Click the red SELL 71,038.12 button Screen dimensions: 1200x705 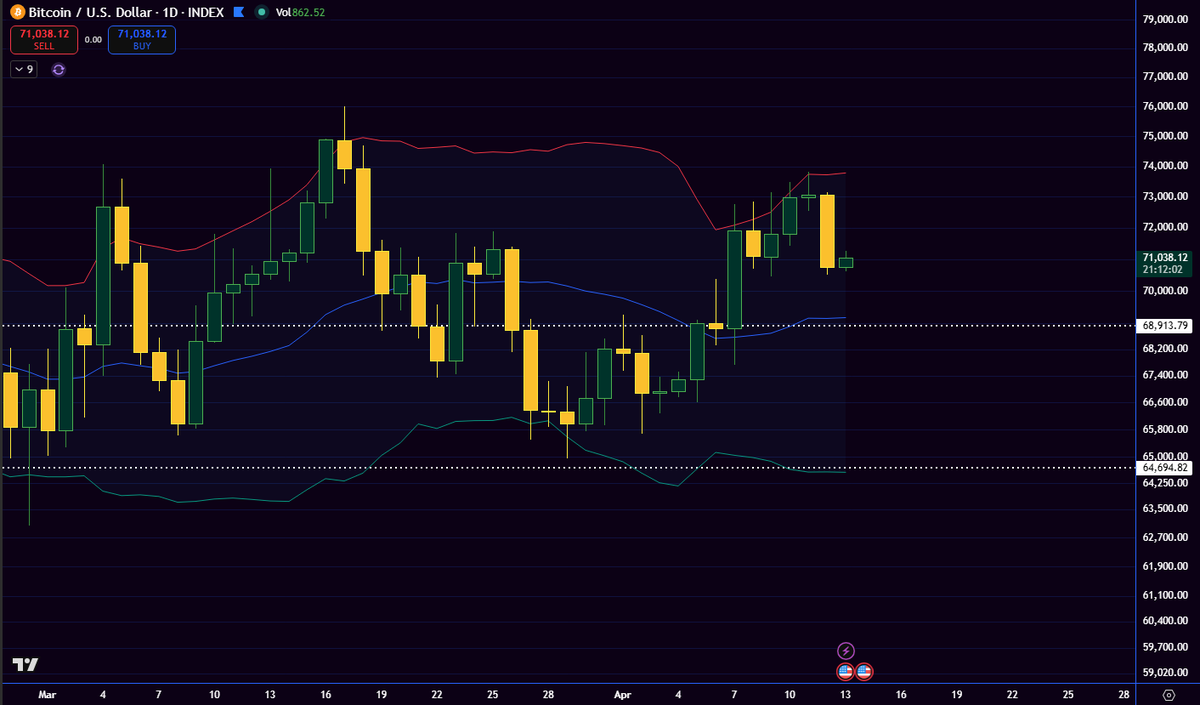click(42, 40)
